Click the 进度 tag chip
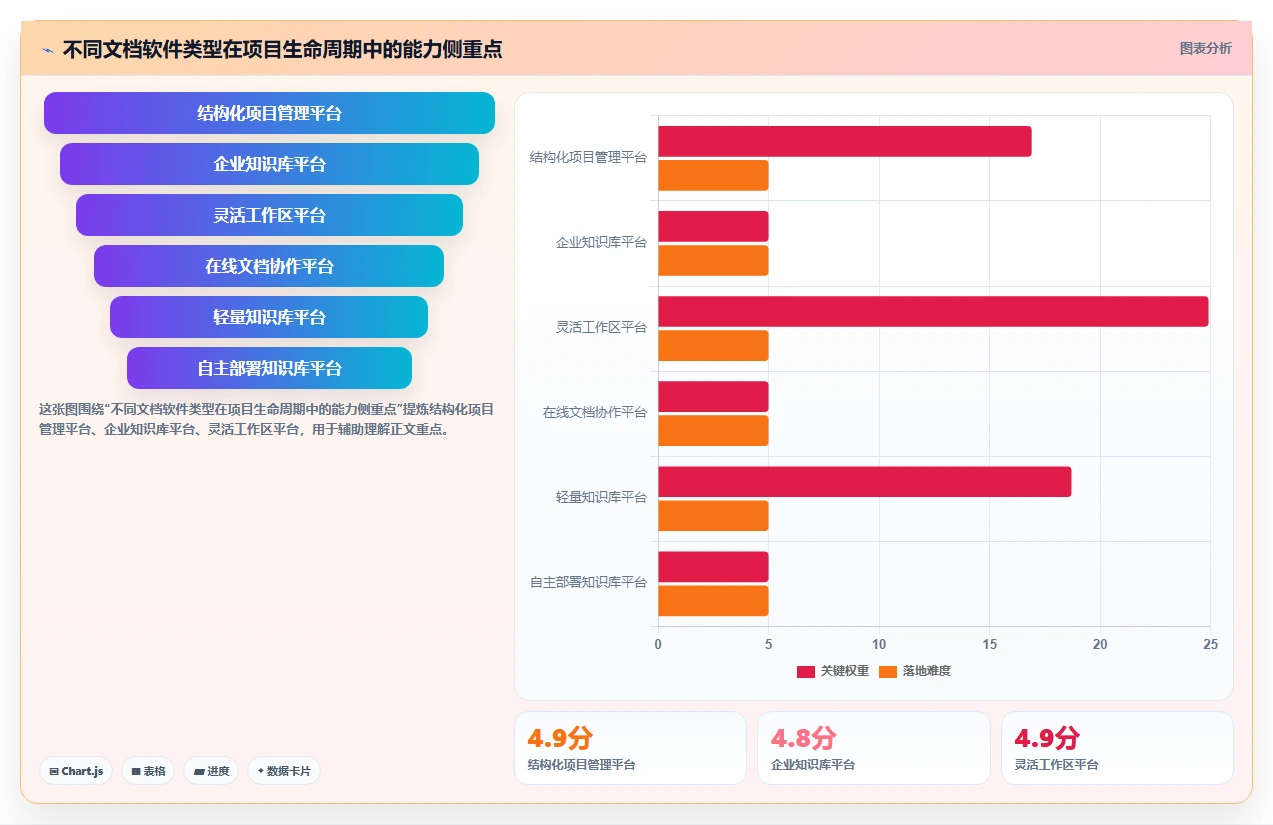This screenshot has width=1273, height=825. click(x=211, y=771)
